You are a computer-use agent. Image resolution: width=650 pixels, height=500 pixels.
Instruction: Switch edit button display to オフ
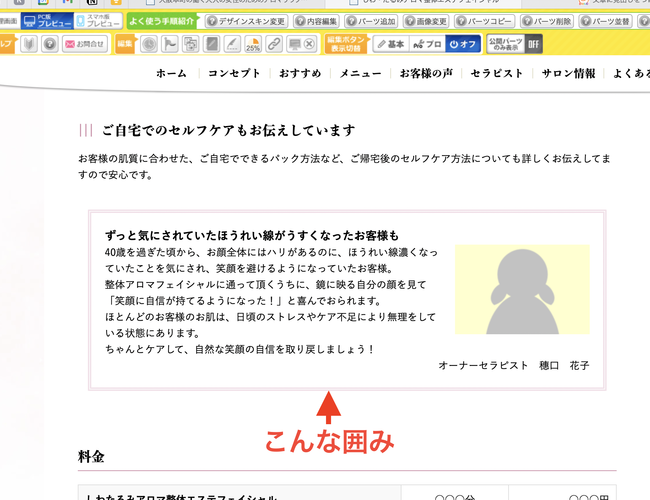pos(462,44)
